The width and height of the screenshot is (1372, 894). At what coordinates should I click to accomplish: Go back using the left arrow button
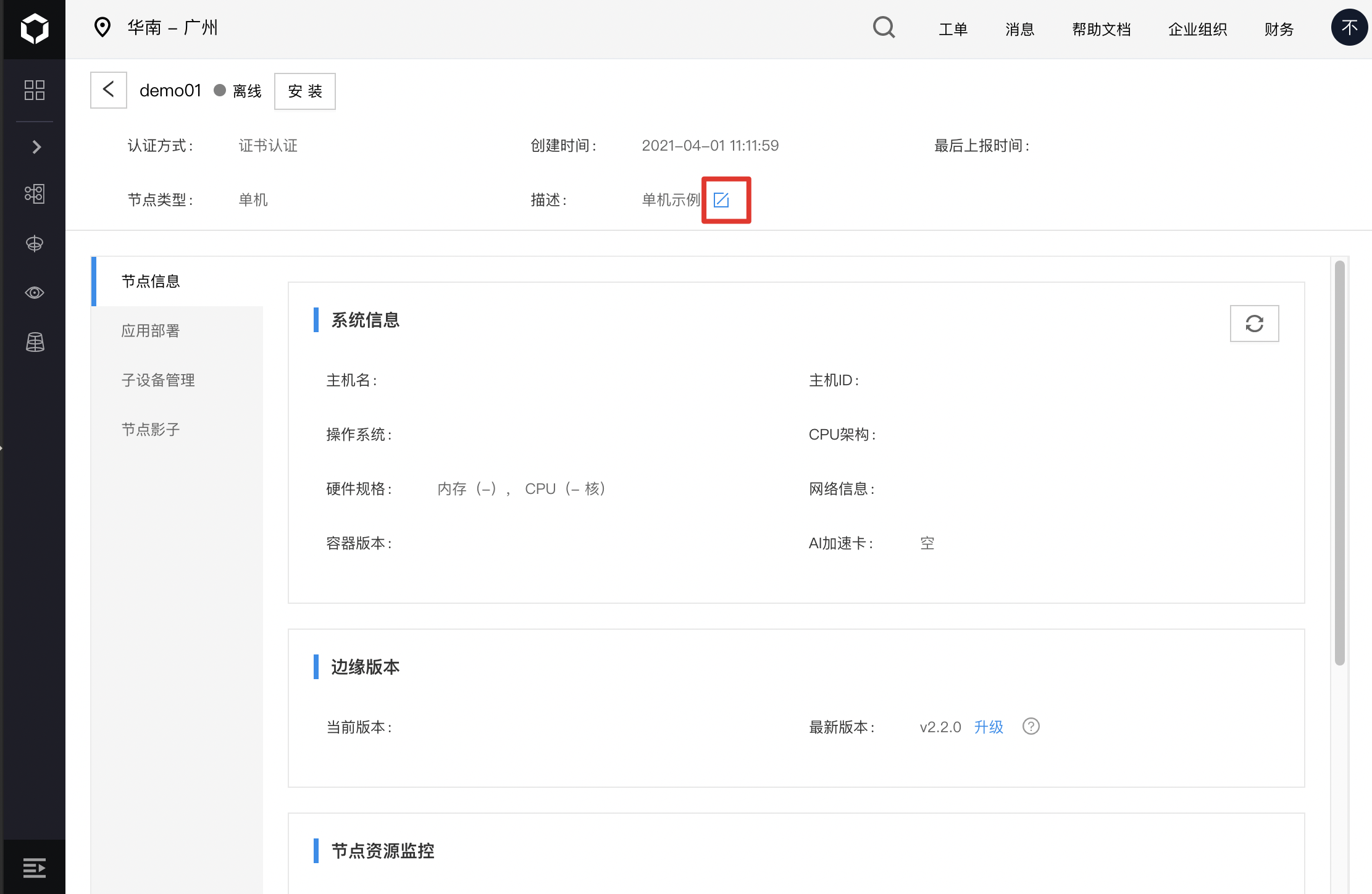coord(109,90)
